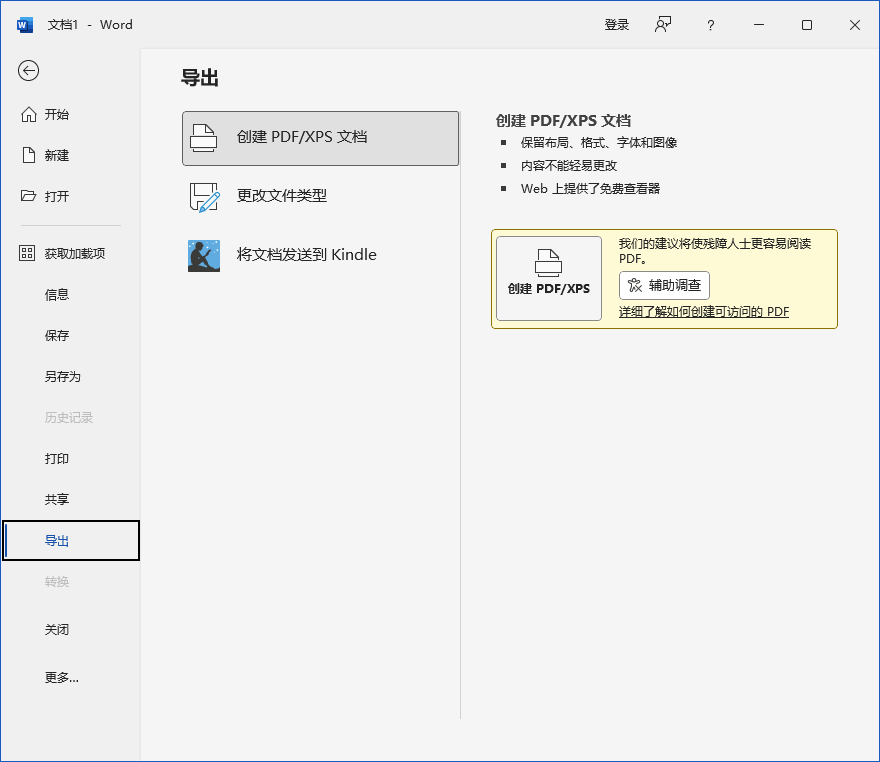Open the 开始 (Home) page
The image size is (880, 762).
coord(57,114)
